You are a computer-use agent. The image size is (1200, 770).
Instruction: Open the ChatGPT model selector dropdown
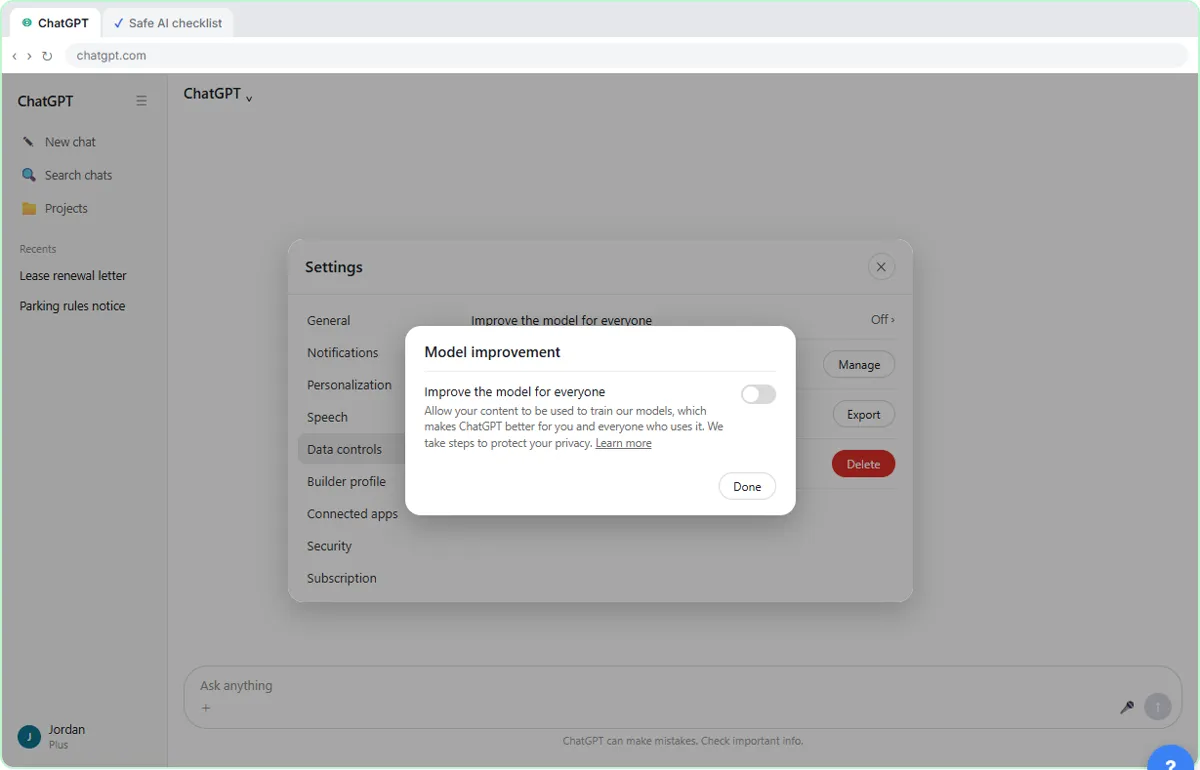[218, 94]
